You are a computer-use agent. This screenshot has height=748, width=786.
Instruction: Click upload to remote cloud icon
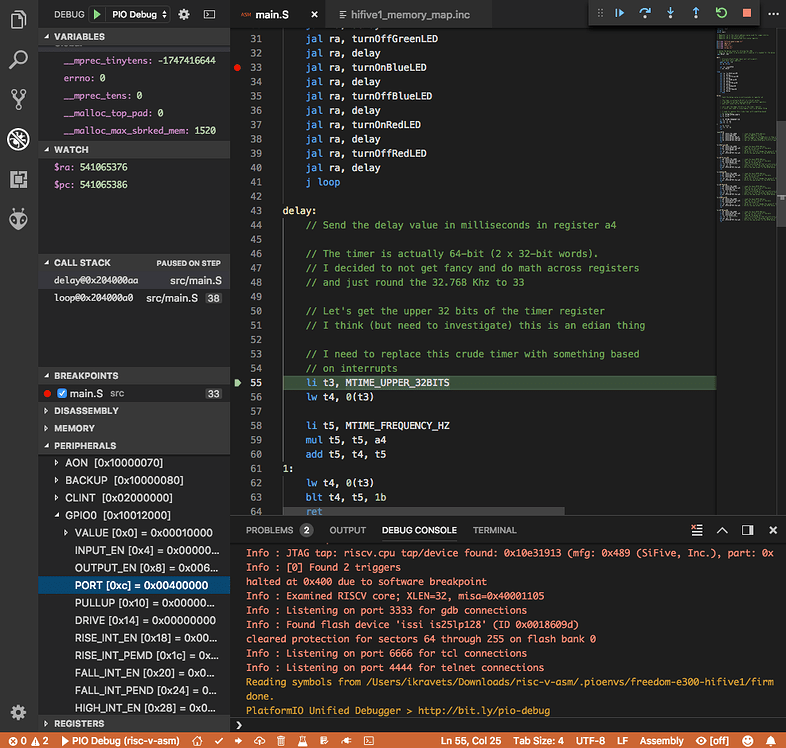point(260,740)
